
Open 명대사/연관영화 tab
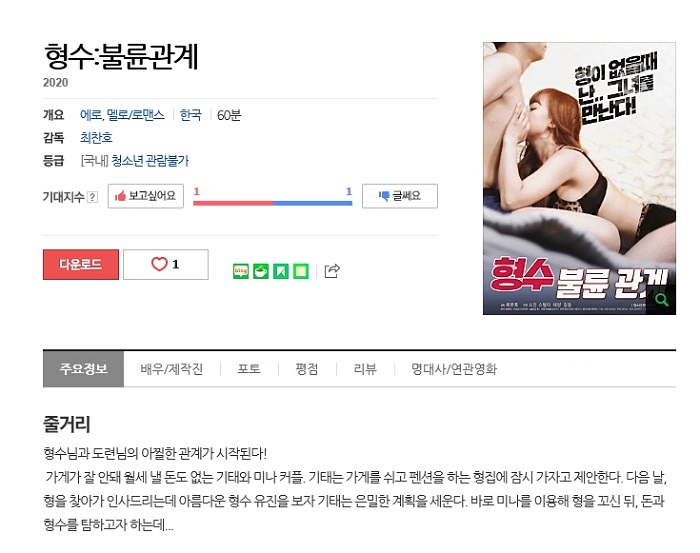pos(454,369)
